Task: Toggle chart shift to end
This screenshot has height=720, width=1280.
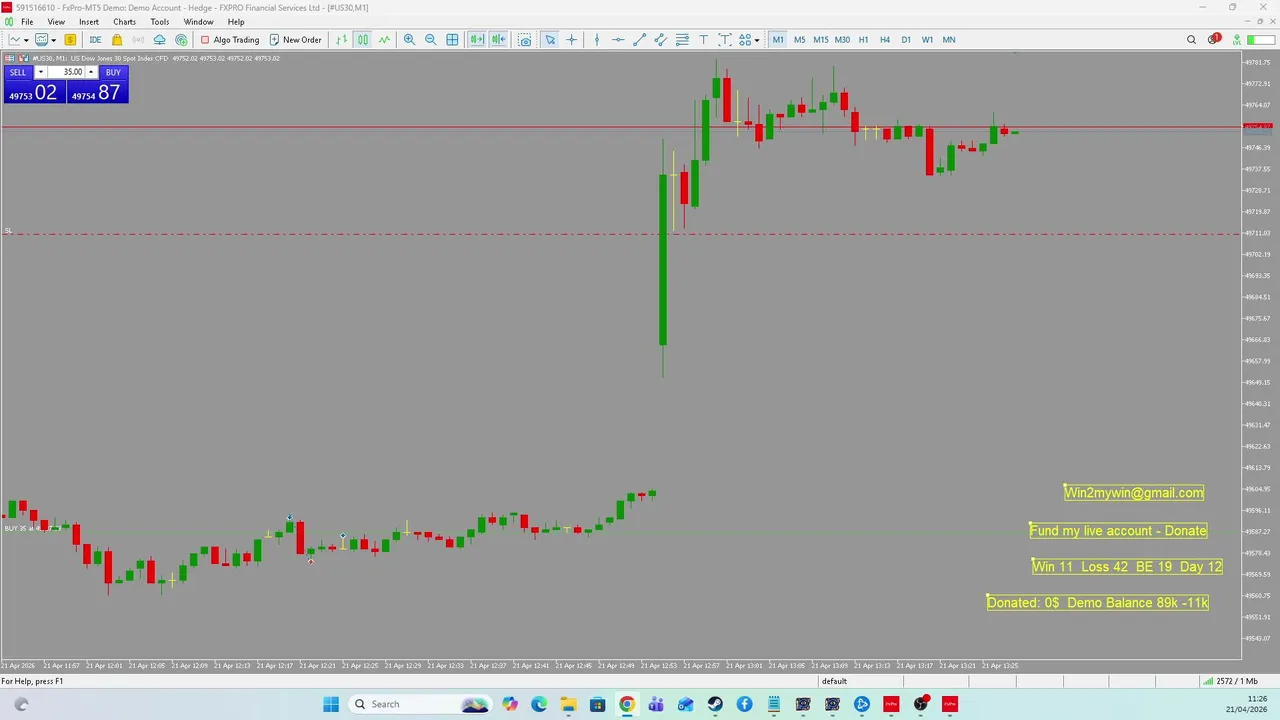Action: click(498, 40)
